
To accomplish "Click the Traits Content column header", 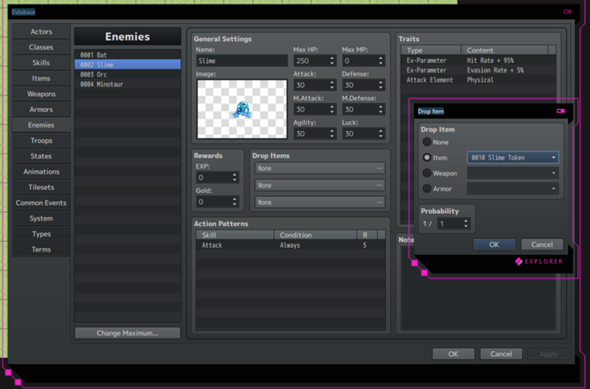I will [504, 50].
